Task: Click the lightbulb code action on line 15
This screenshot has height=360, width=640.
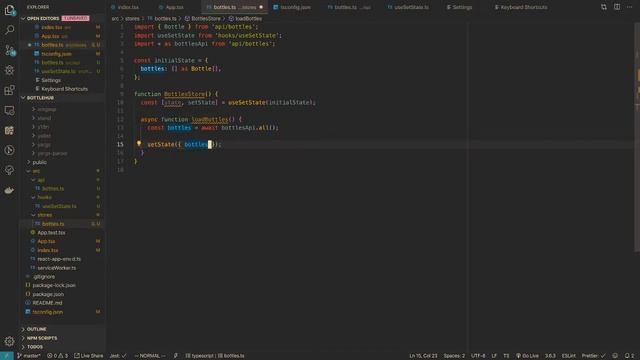Action: click(x=139, y=144)
